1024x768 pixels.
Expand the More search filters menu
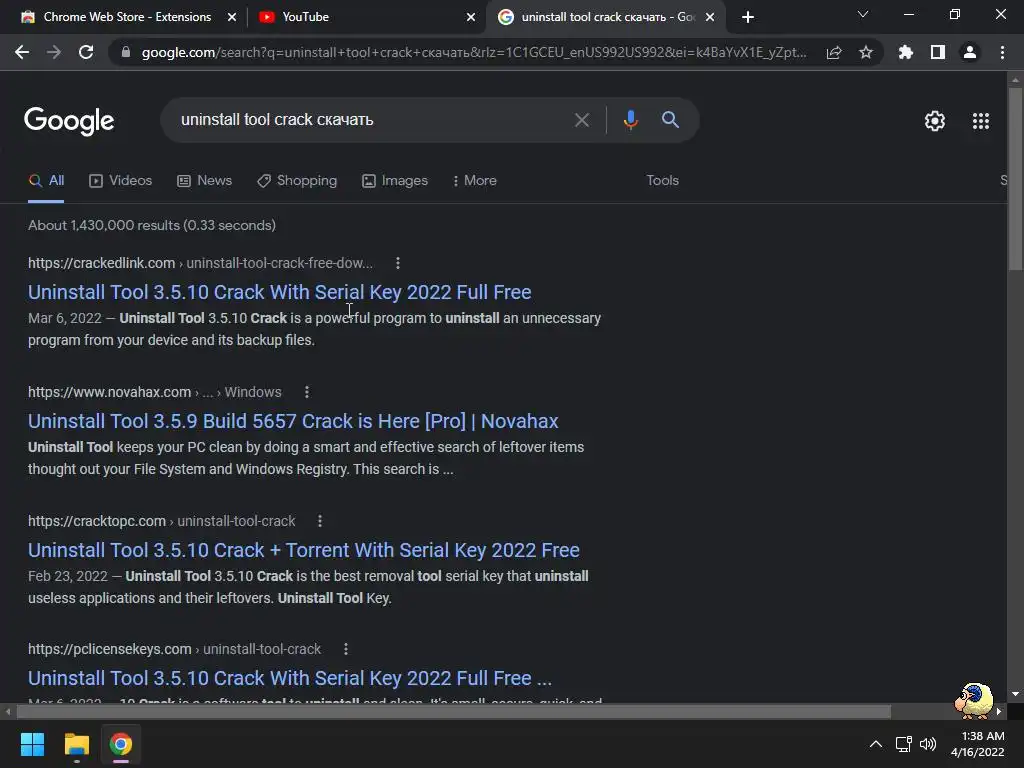tap(475, 180)
